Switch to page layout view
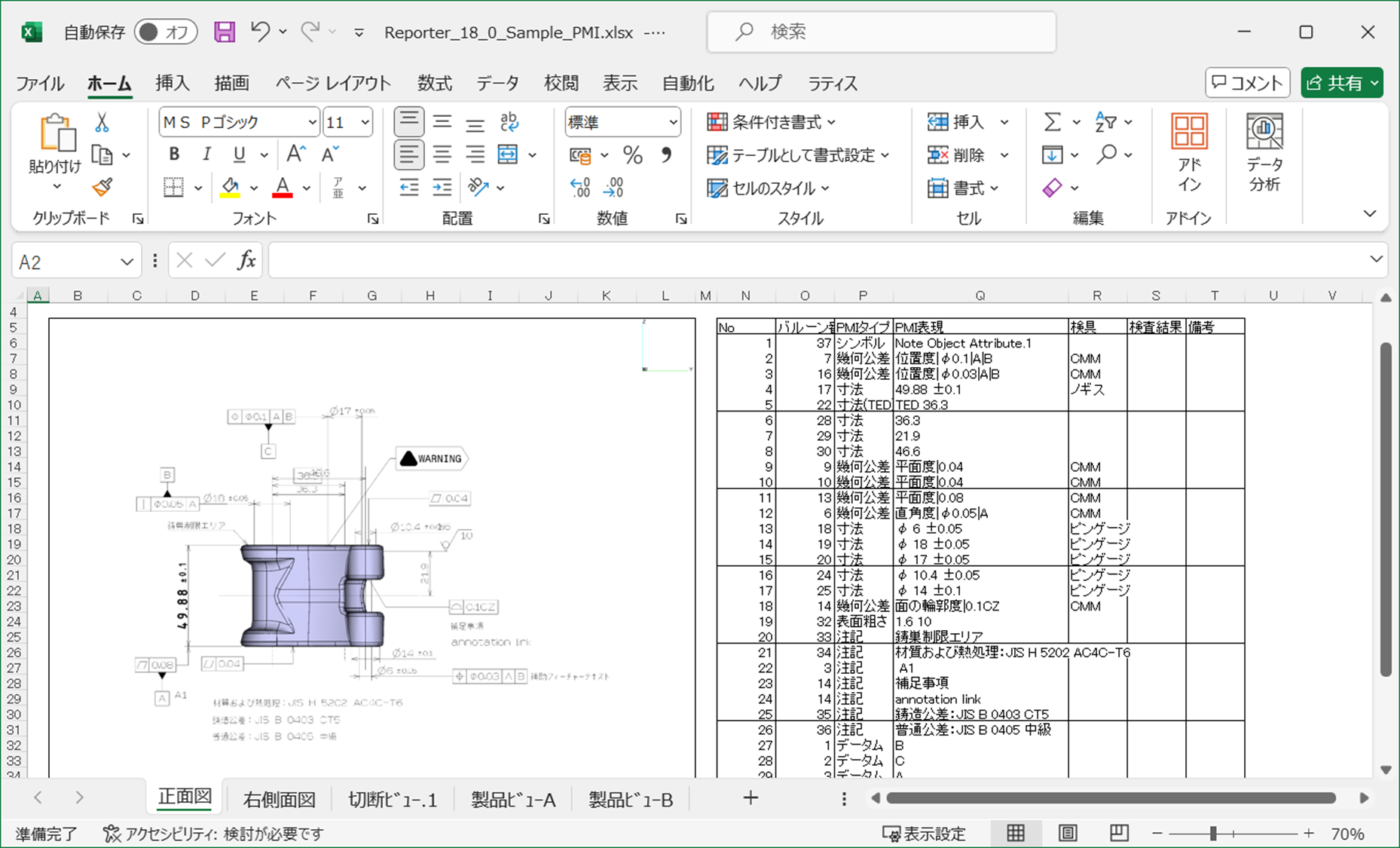Screen dimensions: 1400x848 pos(1067,833)
